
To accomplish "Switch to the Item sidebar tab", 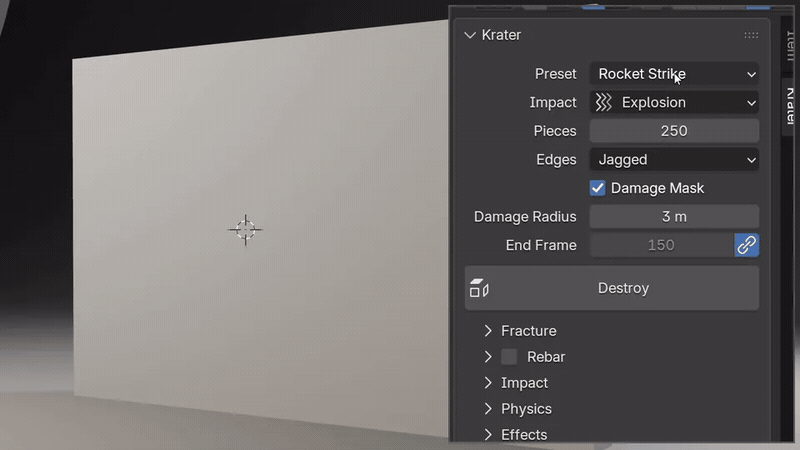I will coord(789,46).
